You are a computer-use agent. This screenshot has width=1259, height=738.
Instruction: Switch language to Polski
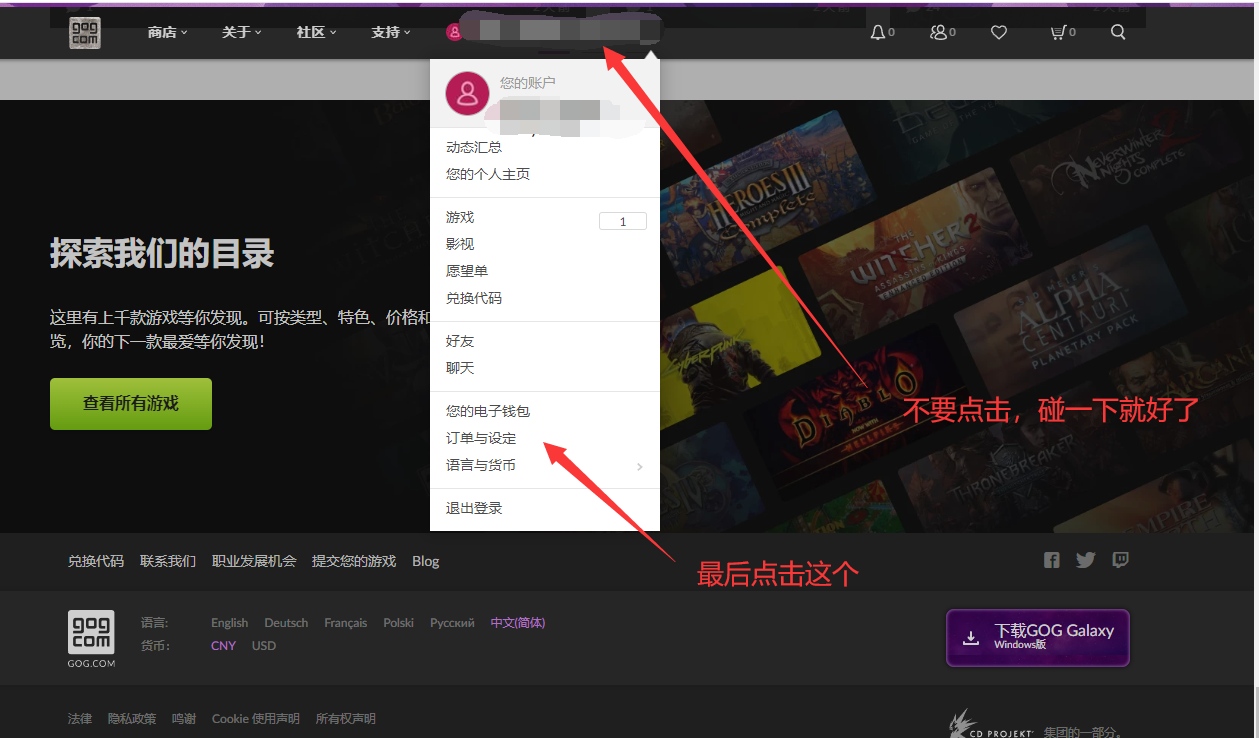398,622
